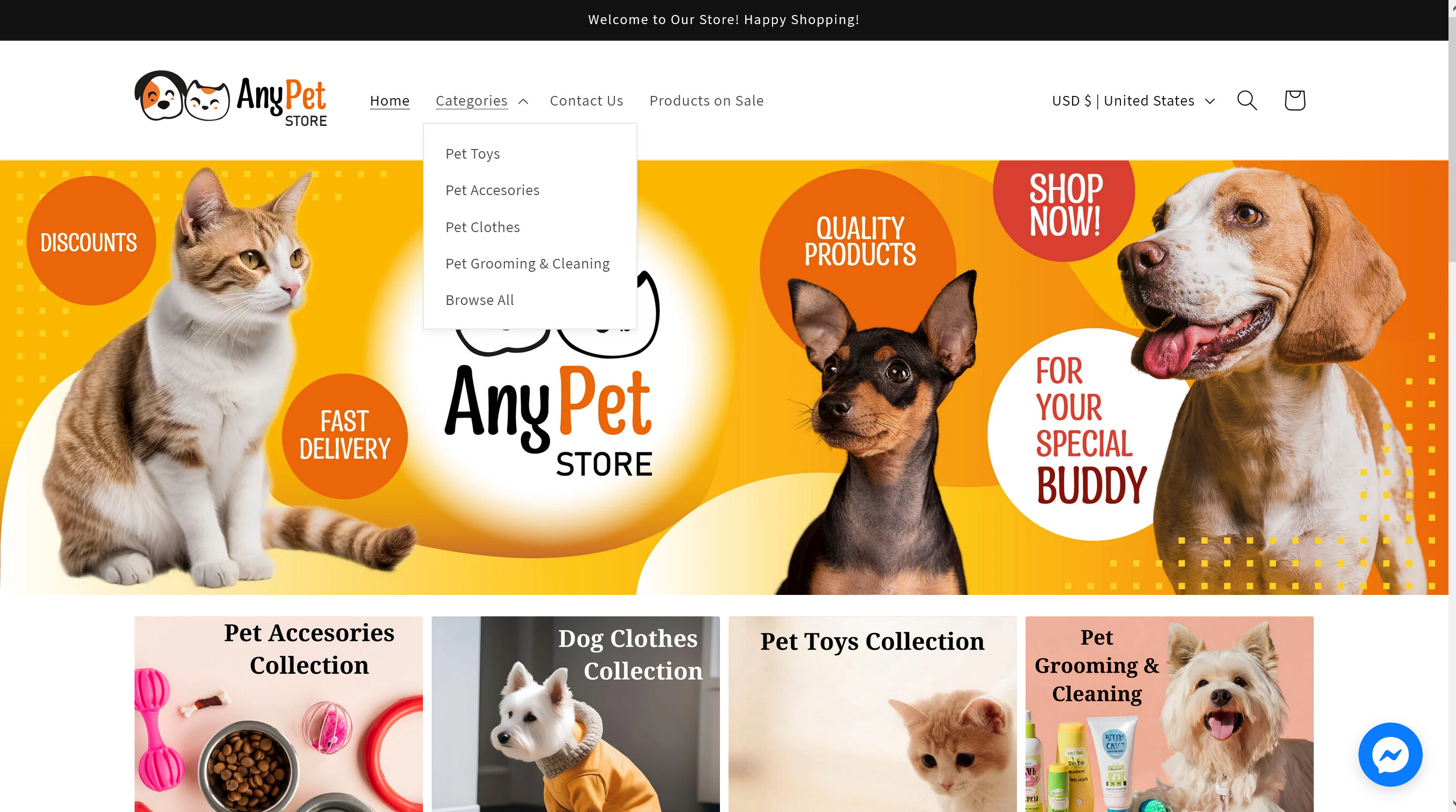Open Pet Grooming & Cleaning collection card

click(1169, 714)
